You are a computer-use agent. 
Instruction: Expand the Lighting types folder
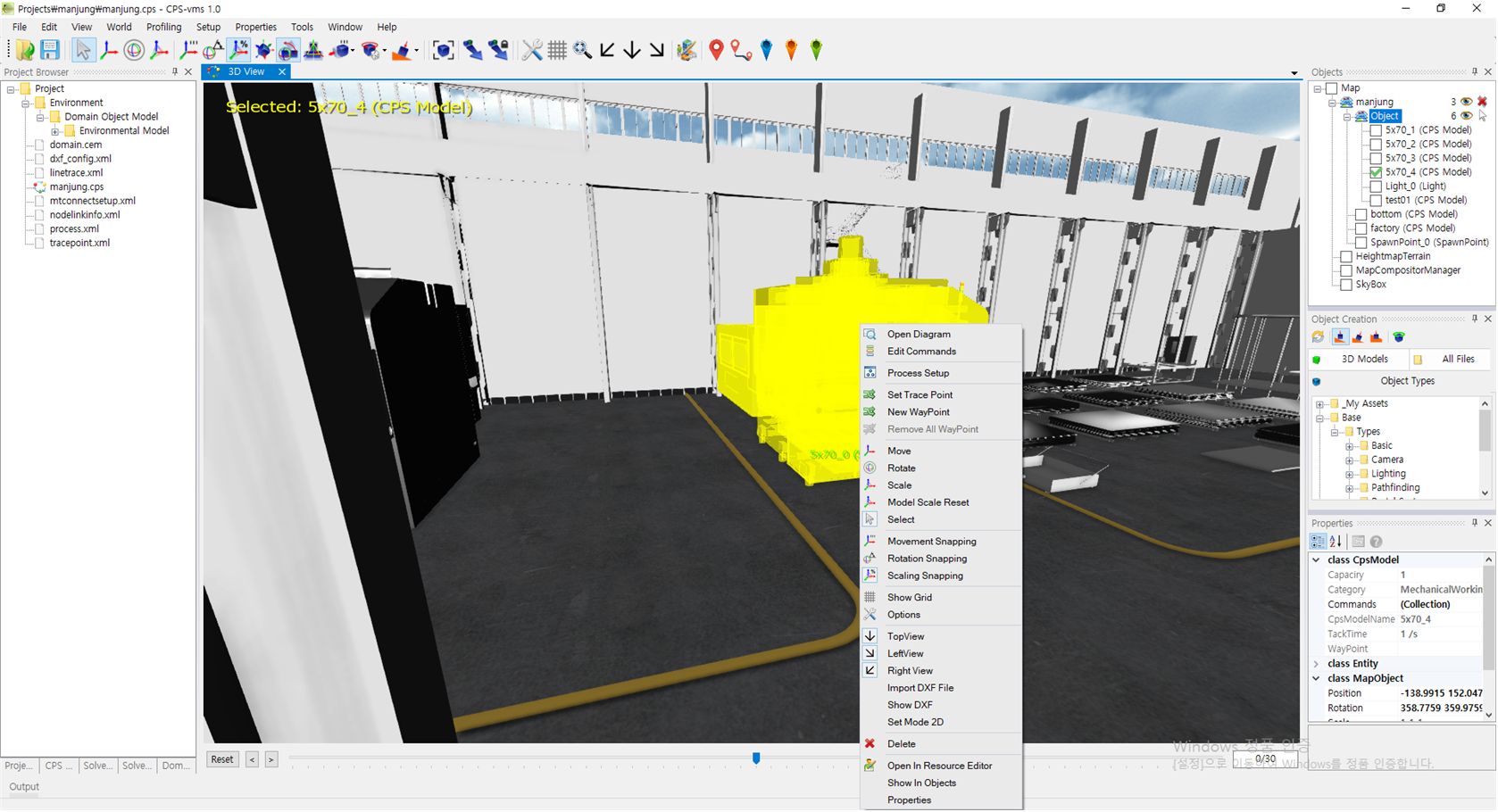click(1350, 474)
